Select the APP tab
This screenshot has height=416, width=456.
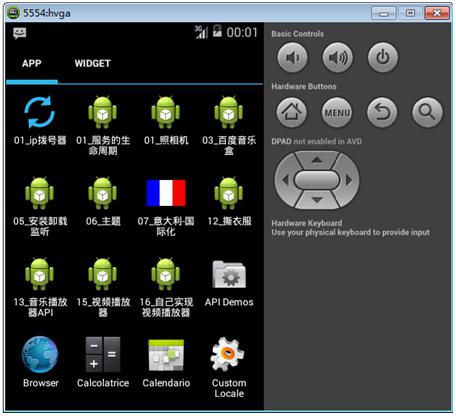[32, 63]
